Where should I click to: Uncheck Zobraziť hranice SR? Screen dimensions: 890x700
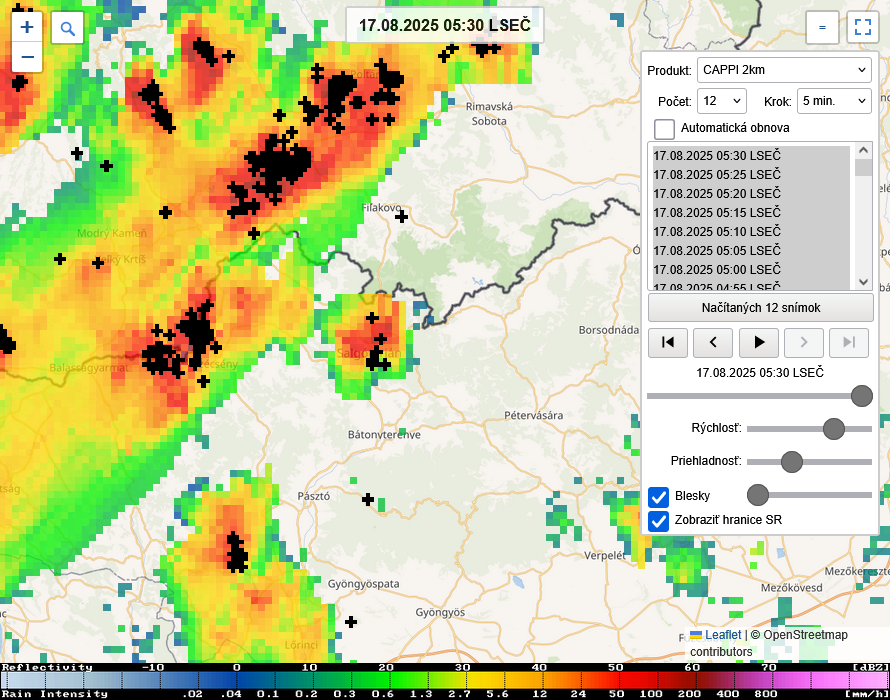[x=659, y=521]
